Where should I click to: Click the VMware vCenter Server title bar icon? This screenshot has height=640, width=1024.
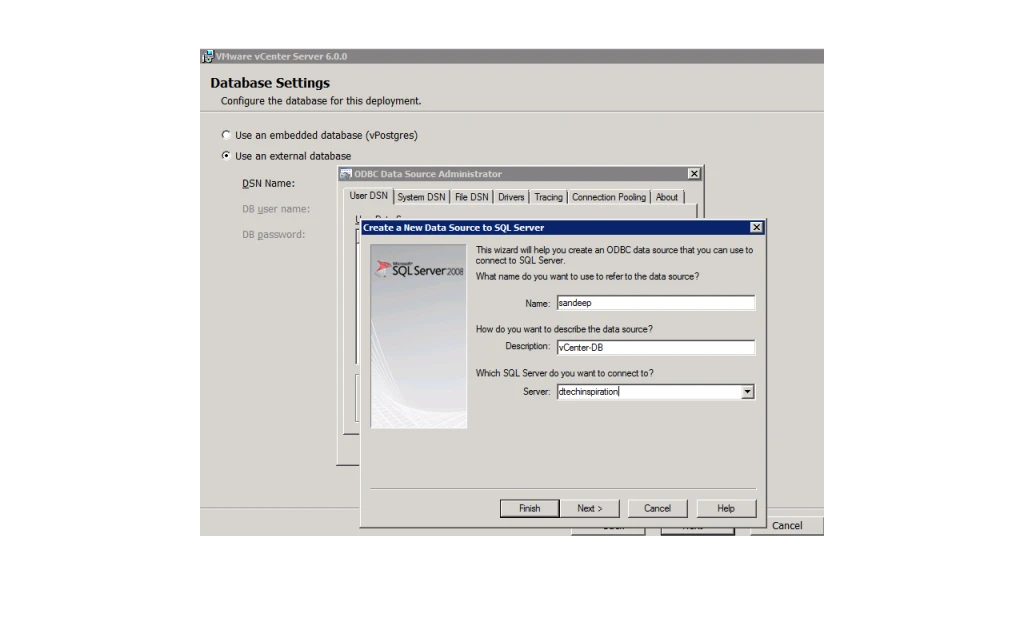point(208,57)
